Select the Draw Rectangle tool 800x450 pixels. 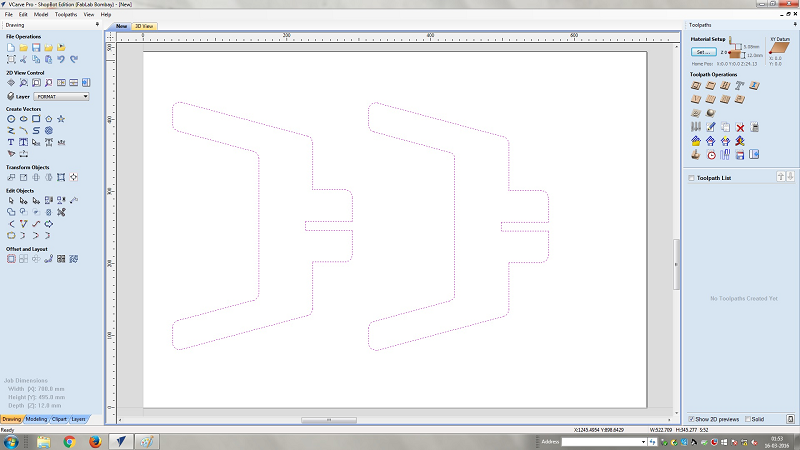click(x=36, y=119)
